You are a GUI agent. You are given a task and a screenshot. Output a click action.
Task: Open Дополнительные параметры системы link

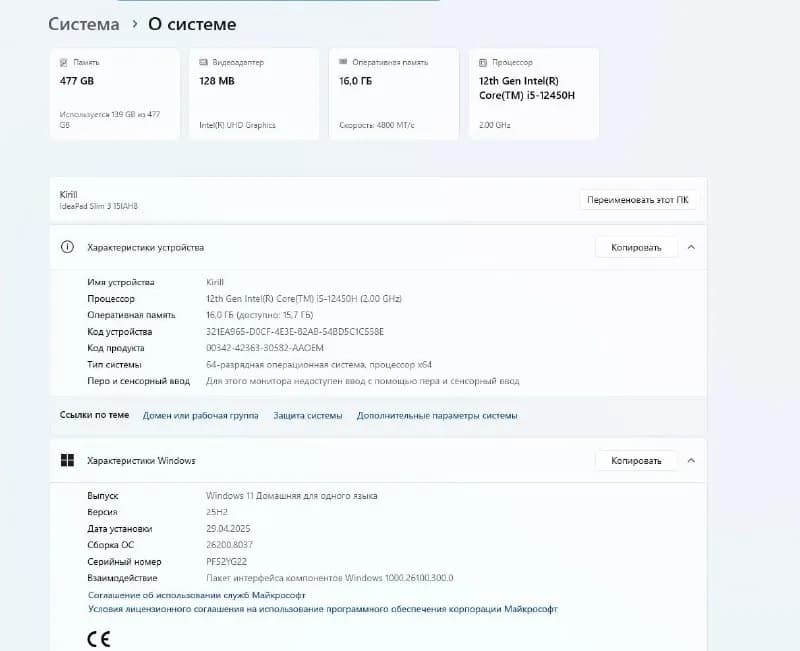click(437, 416)
